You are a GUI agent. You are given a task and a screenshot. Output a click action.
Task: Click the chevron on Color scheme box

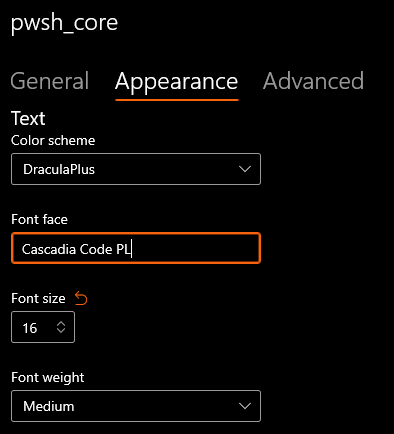click(x=245, y=169)
